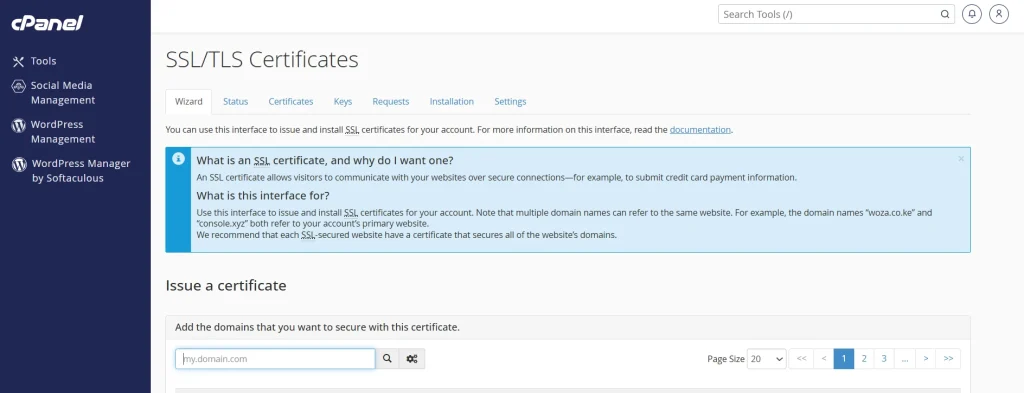Jump to last page button
Viewport: 1024px width, 393px height.
click(x=948, y=358)
